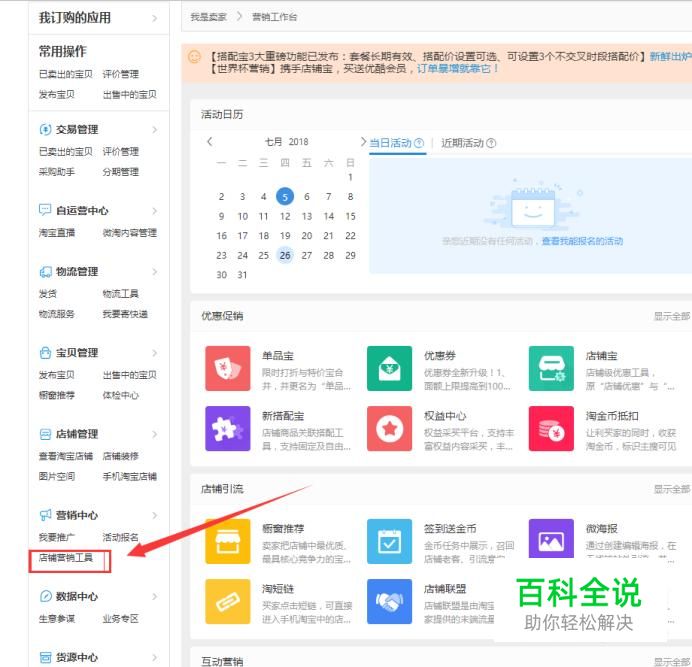Open 我是卖家 breadcrumb
The image size is (692, 667).
(x=208, y=17)
